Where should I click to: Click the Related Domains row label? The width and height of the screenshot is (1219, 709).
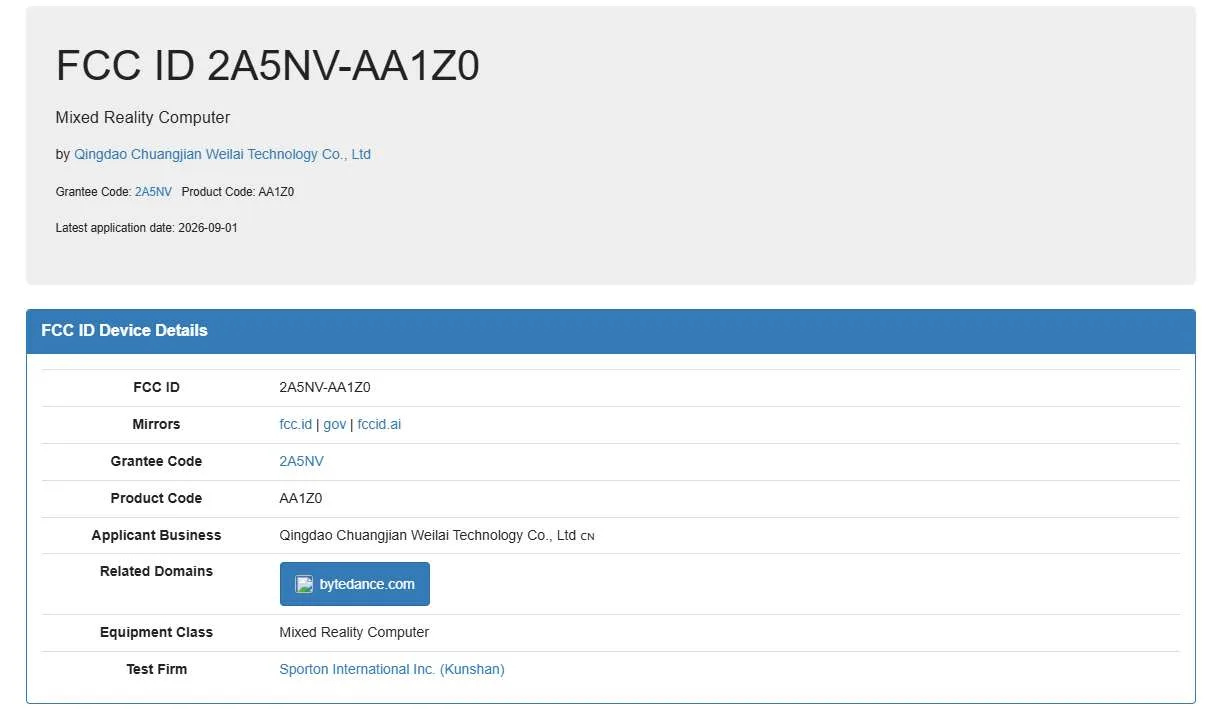(156, 571)
